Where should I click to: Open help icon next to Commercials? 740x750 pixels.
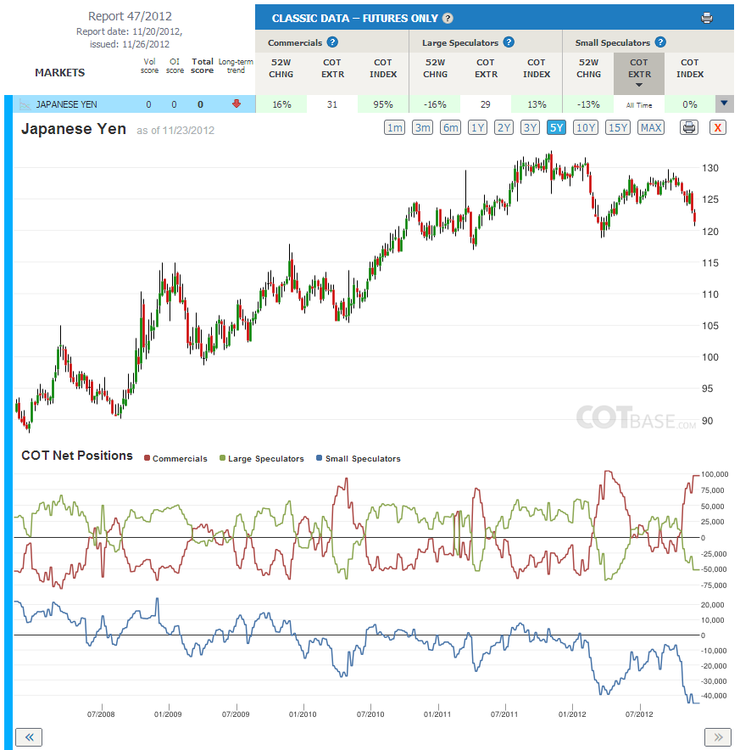(332, 42)
